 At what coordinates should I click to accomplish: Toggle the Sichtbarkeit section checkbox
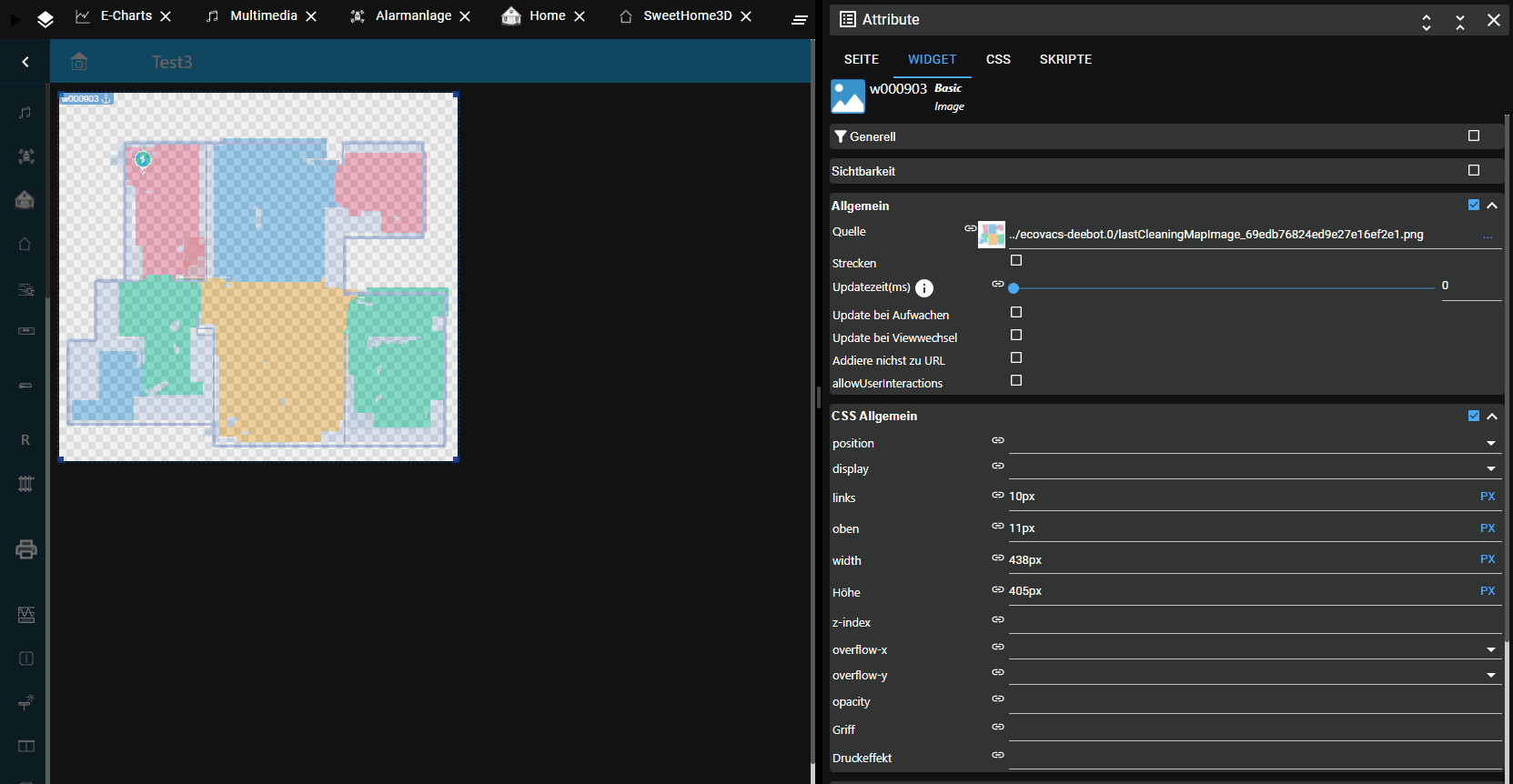click(1474, 170)
